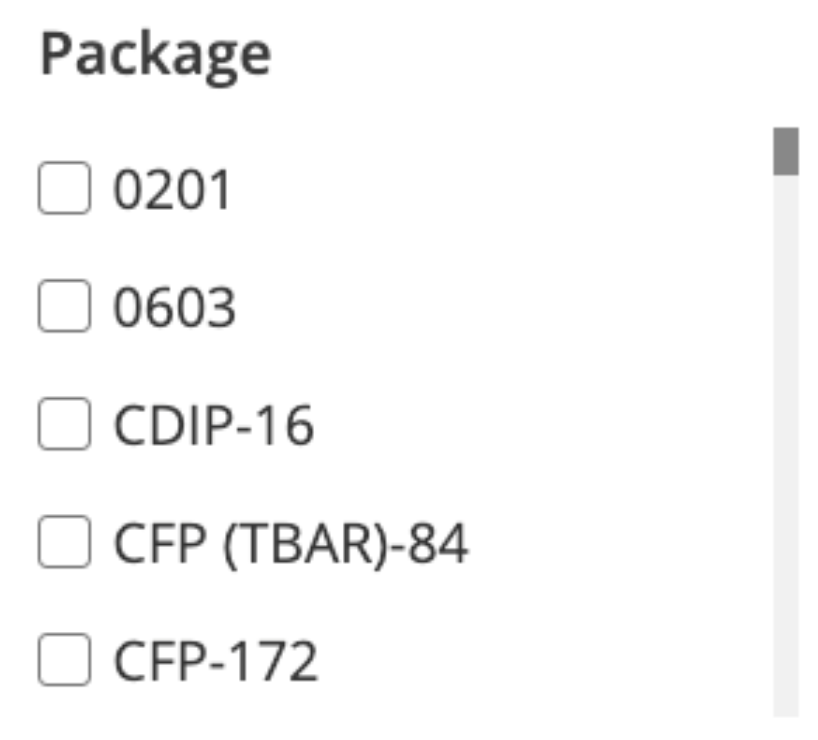Image resolution: width=818 pixels, height=740 pixels.
Task: Tick the CDIP-16 checkbox
Action: click(x=64, y=424)
